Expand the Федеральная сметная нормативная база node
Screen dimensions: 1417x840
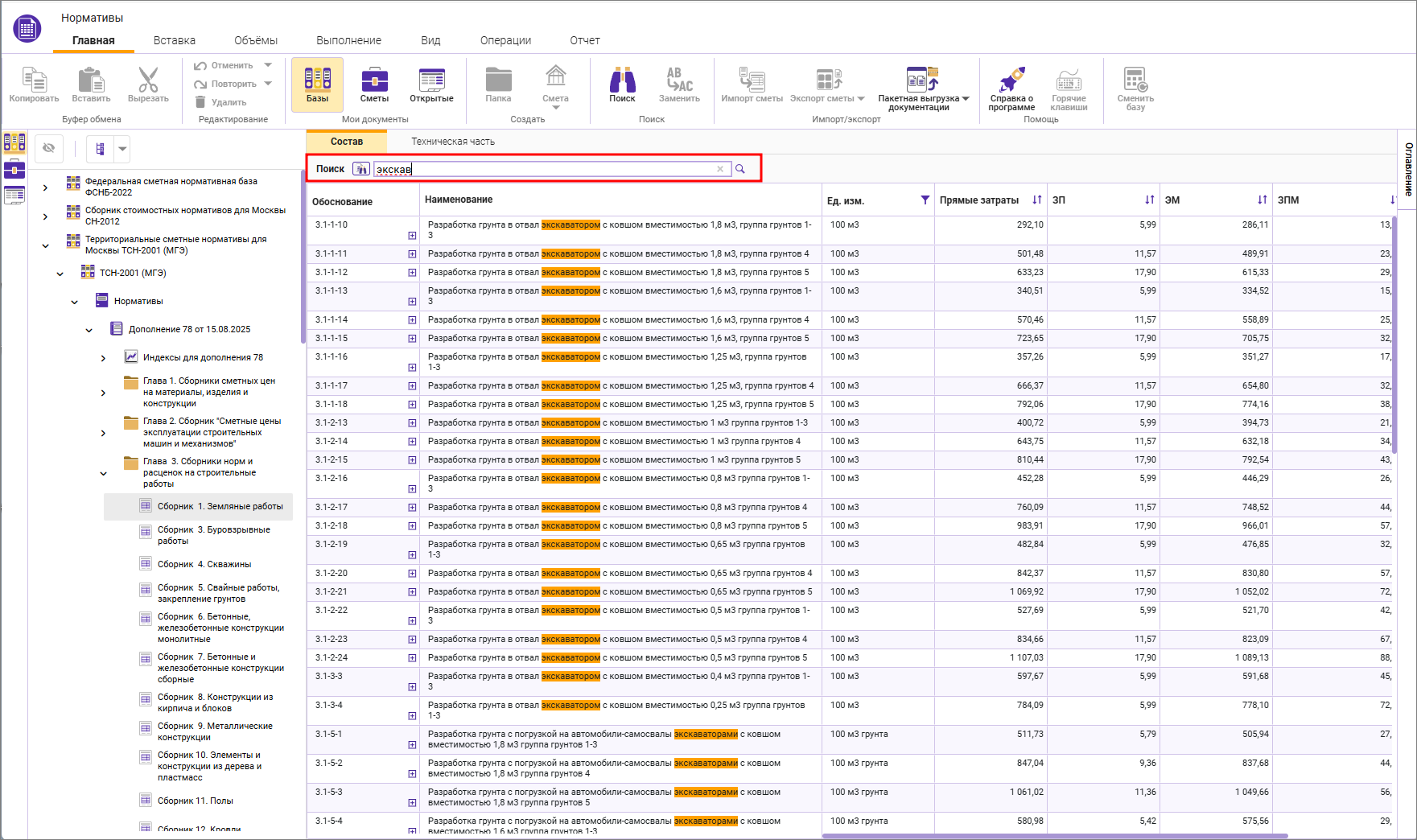coord(45,187)
